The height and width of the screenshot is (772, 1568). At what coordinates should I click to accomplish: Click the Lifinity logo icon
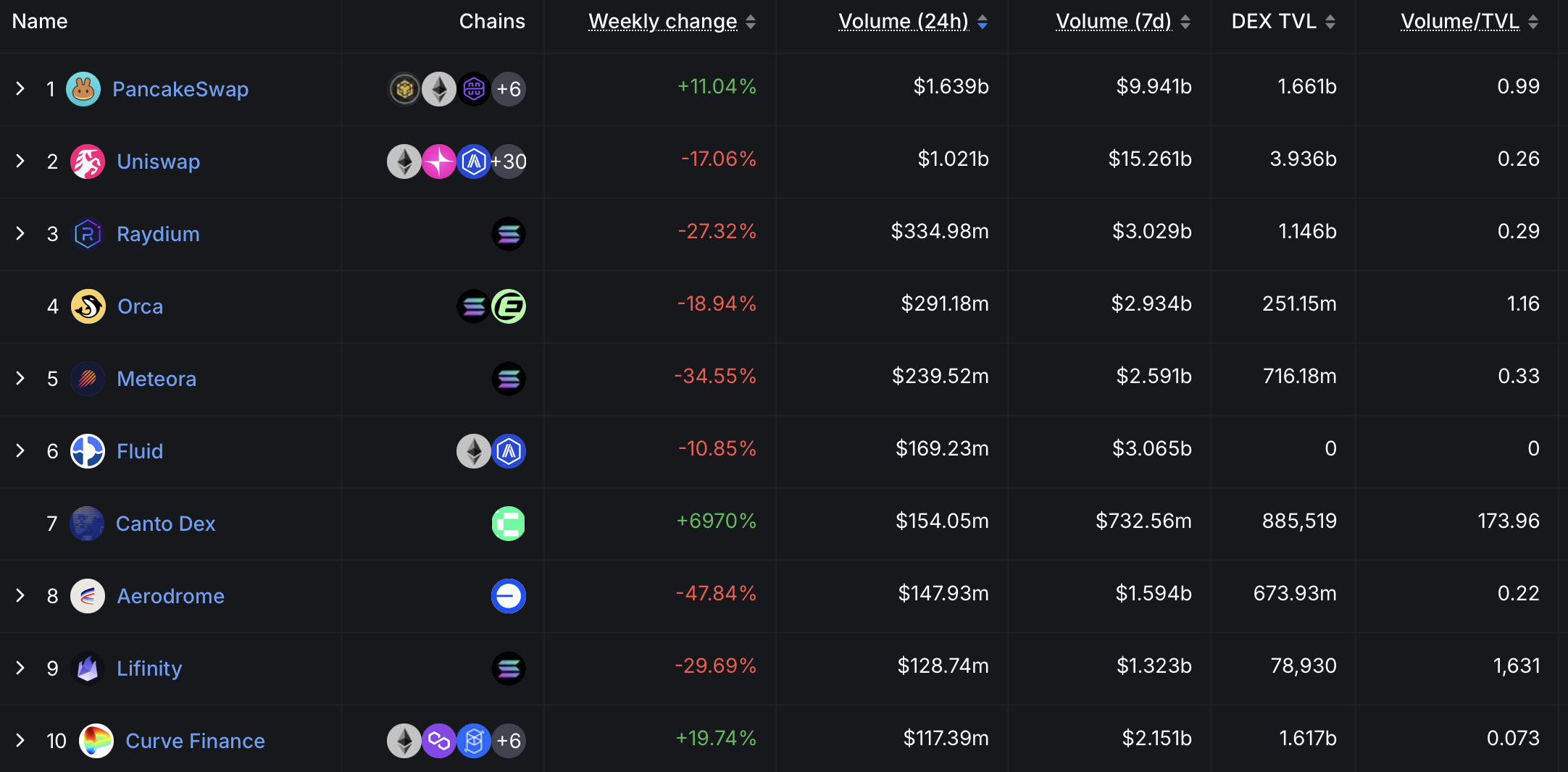[x=88, y=668]
